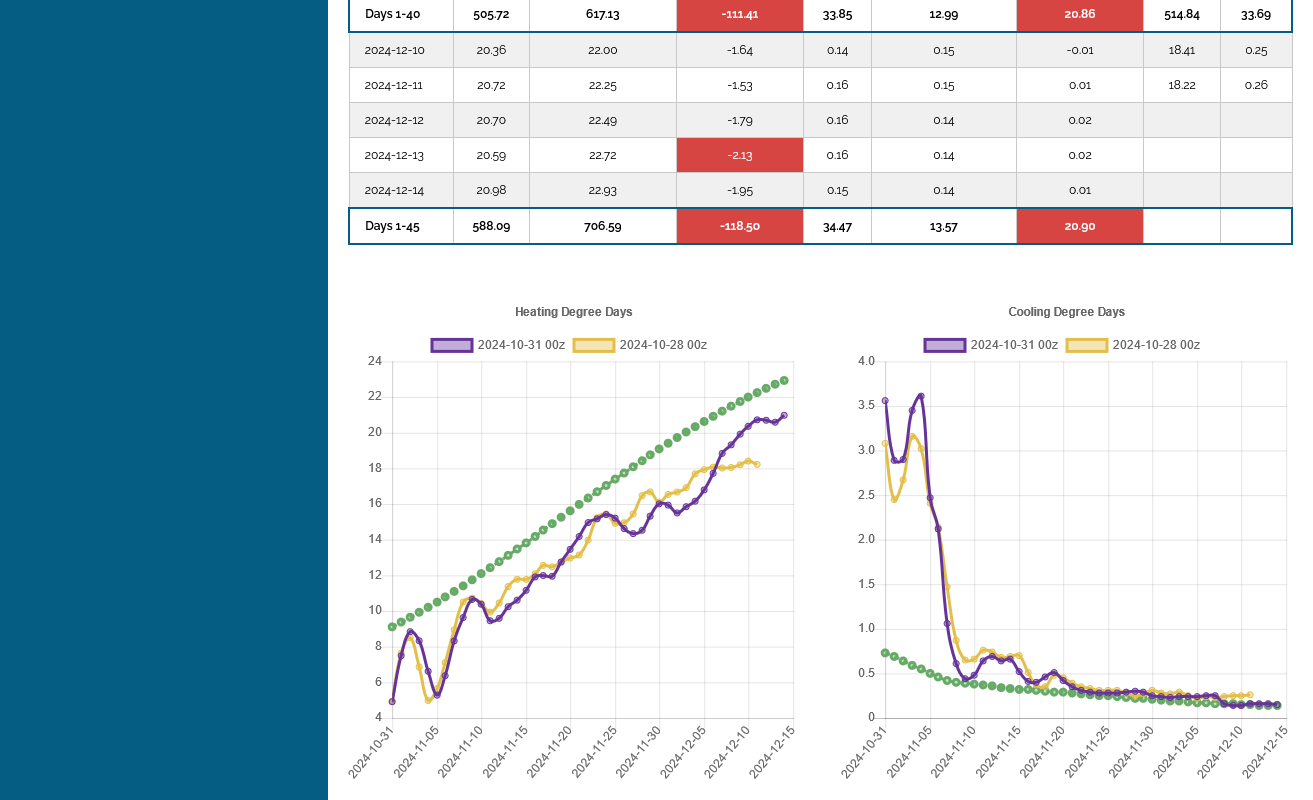Click the -1.79 value in 2024-12-12 row
The image size is (1313, 800).
point(740,120)
